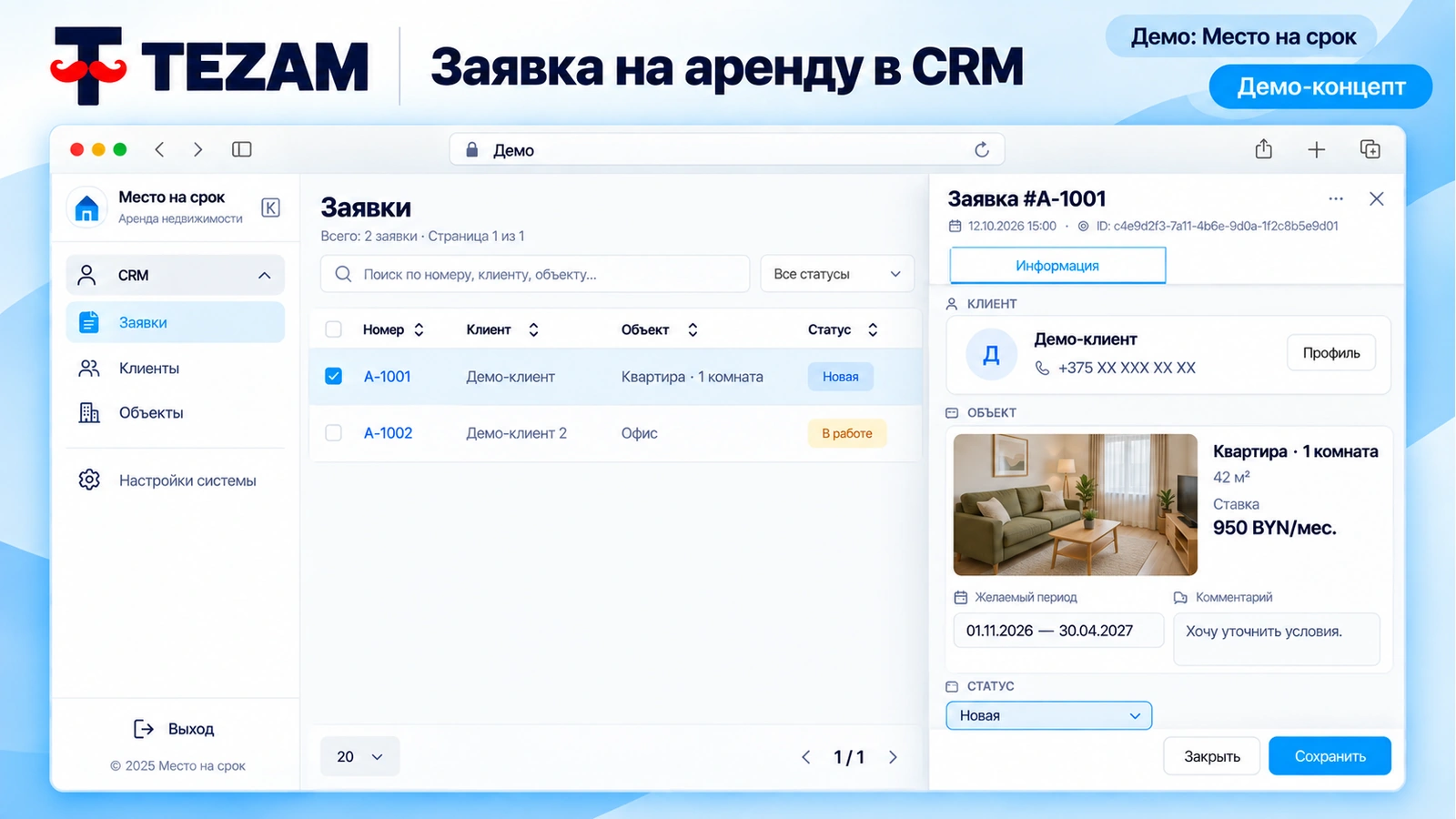Open the 20 page size dropdown
Image resolution: width=1456 pixels, height=819 pixels.
tap(359, 756)
